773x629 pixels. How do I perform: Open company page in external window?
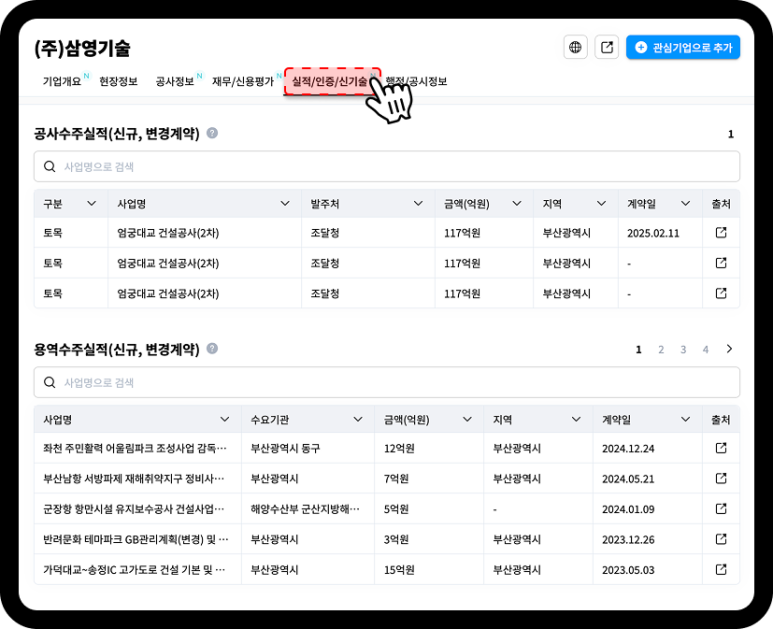pyautogui.click(x=606, y=47)
